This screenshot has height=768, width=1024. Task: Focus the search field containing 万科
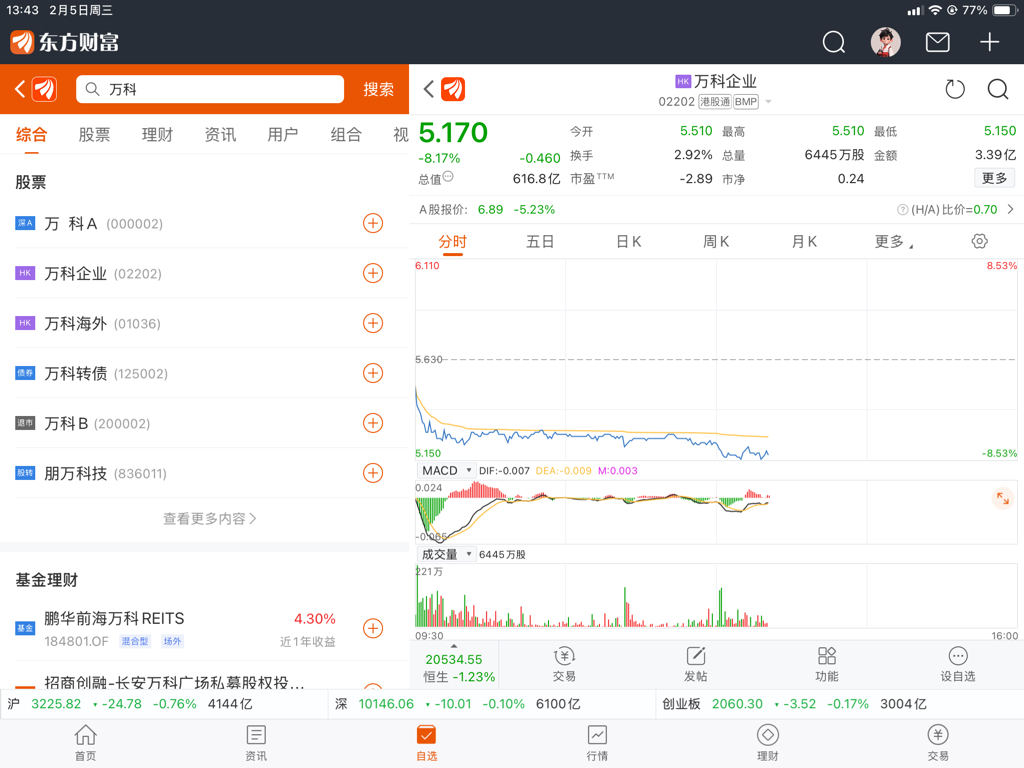tap(210, 89)
